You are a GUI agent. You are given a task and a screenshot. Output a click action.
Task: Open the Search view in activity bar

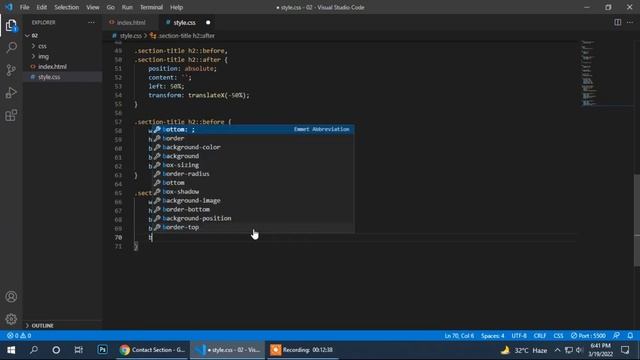pyautogui.click(x=11, y=48)
